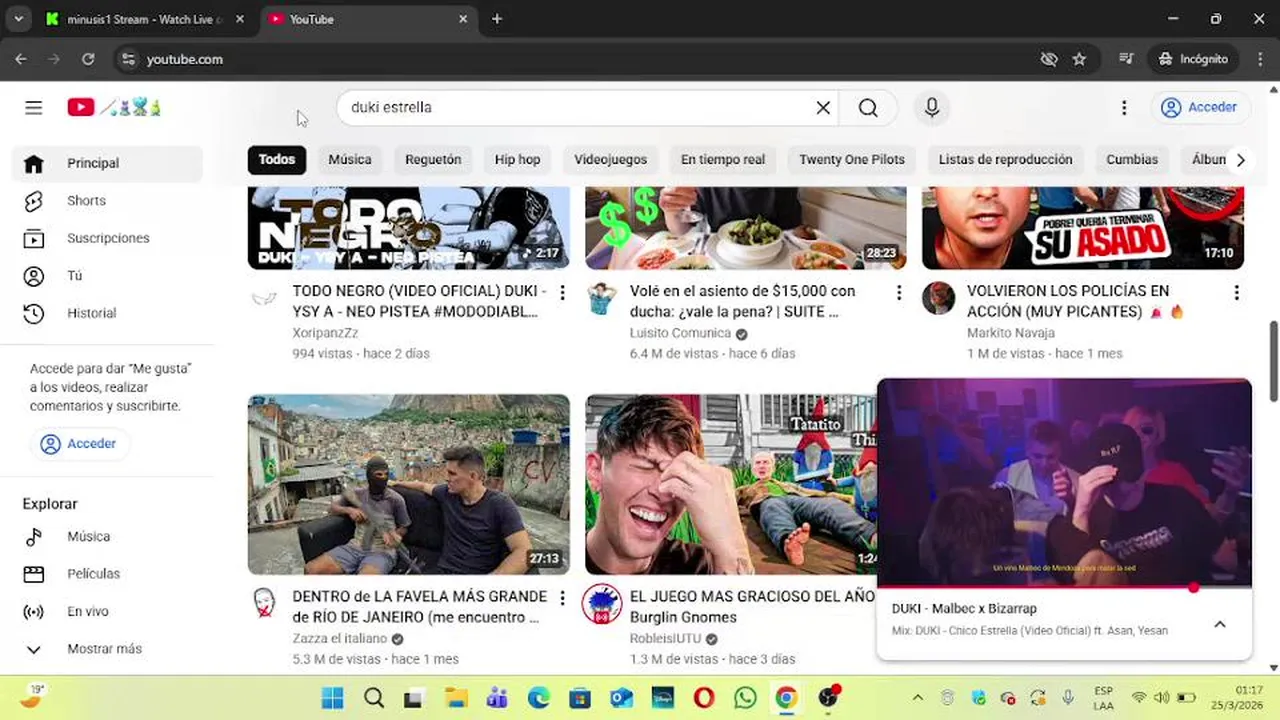Click the top-right Acceder button
Image resolution: width=1280 pixels, height=720 pixels.
[1200, 107]
